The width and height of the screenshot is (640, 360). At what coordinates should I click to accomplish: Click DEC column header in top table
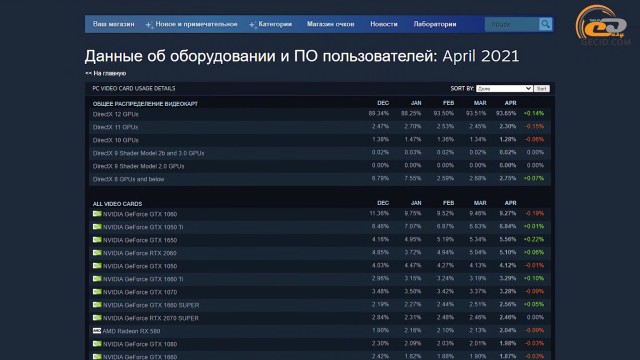point(383,103)
